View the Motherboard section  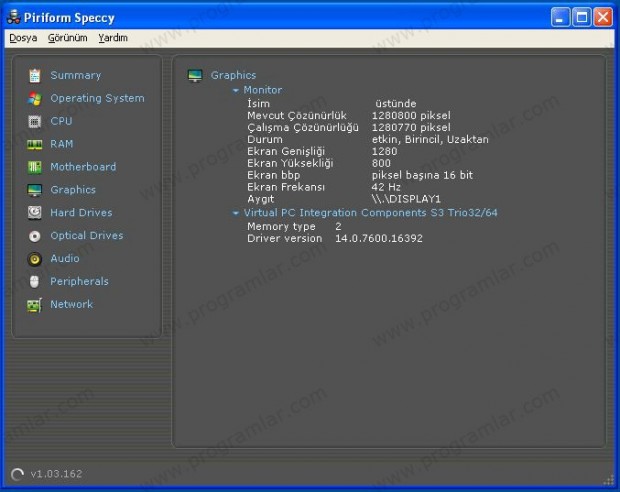click(83, 167)
